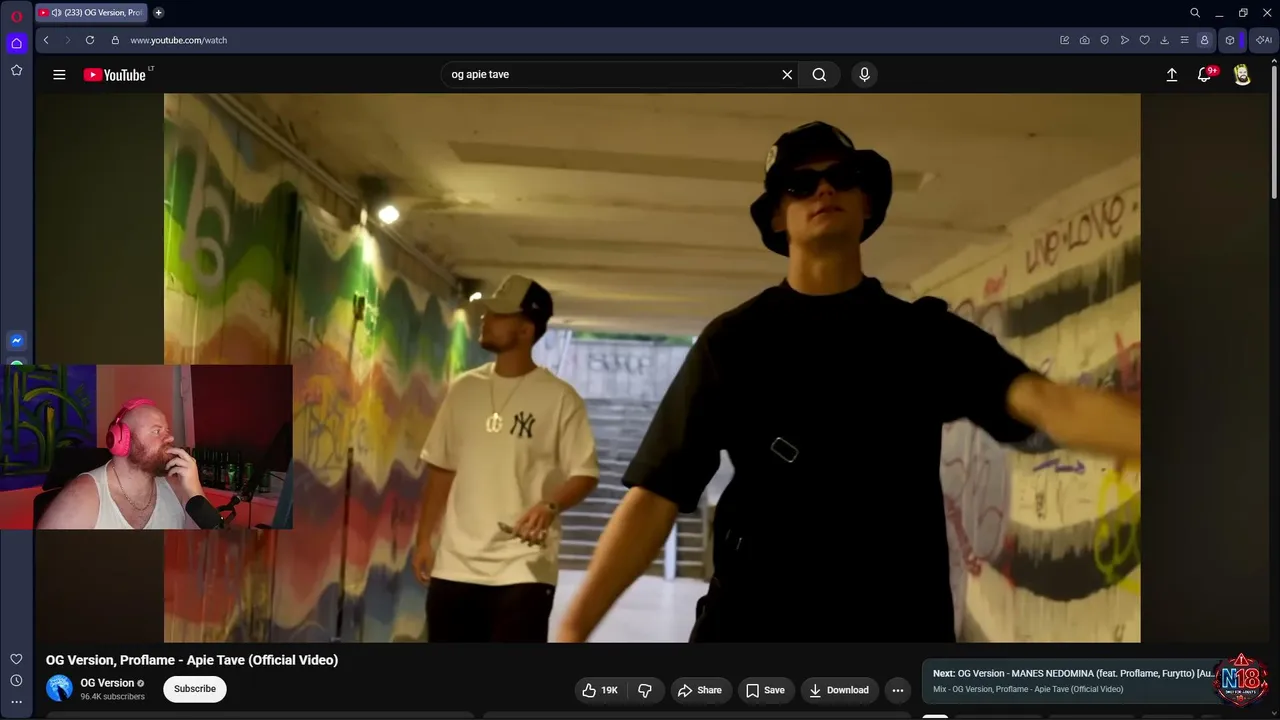Mute the tab using its speaker icon
The width and height of the screenshot is (1280, 720).
pos(56,13)
